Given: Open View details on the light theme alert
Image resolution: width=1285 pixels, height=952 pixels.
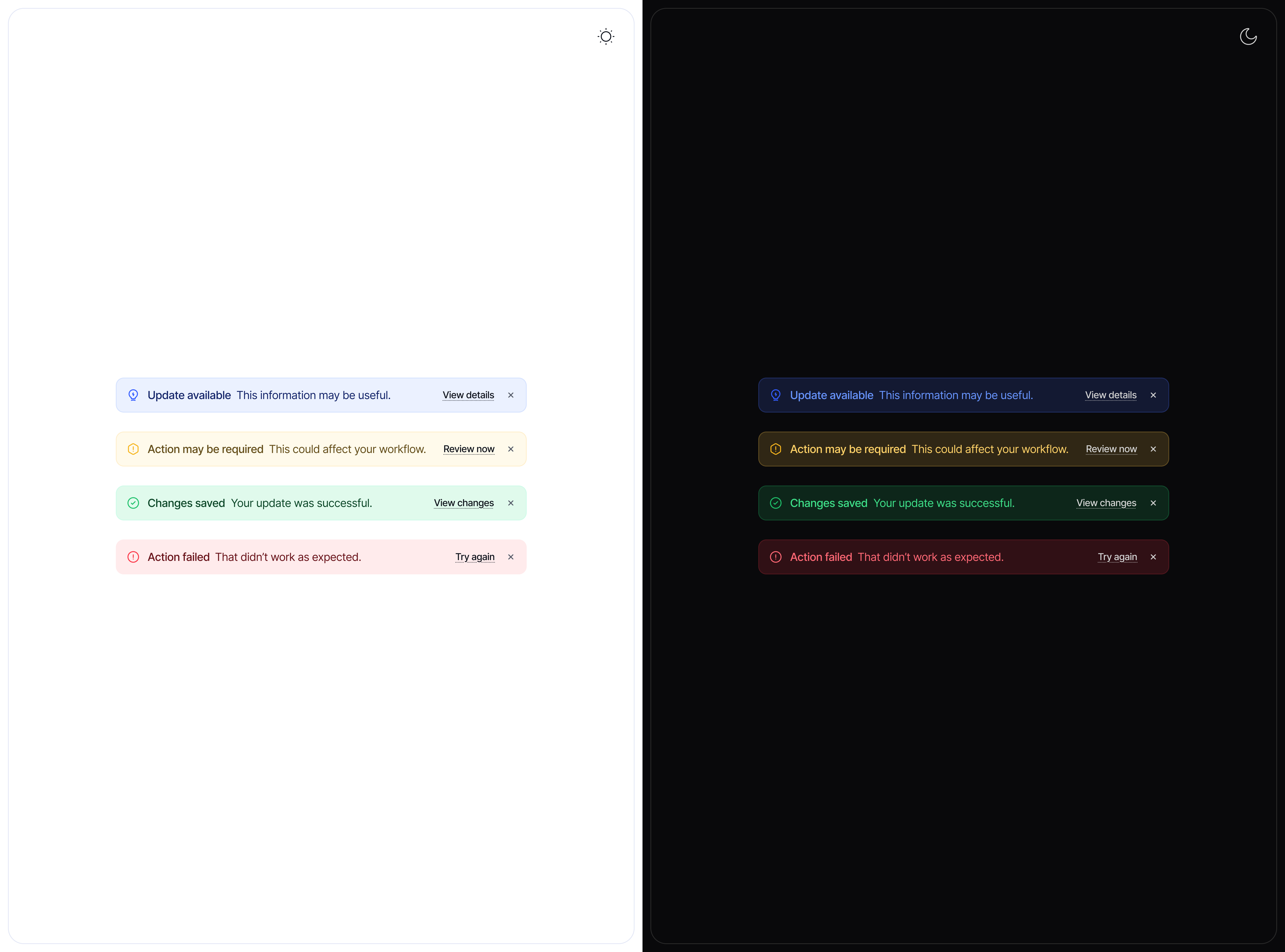Looking at the screenshot, I should click(468, 395).
